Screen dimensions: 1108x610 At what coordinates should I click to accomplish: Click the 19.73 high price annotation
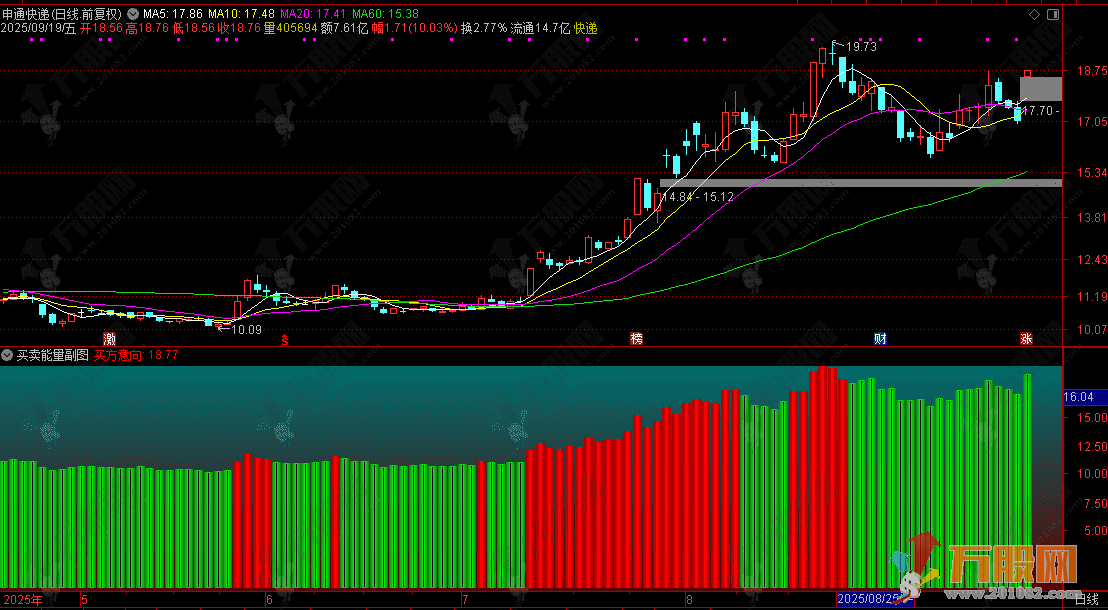point(861,47)
